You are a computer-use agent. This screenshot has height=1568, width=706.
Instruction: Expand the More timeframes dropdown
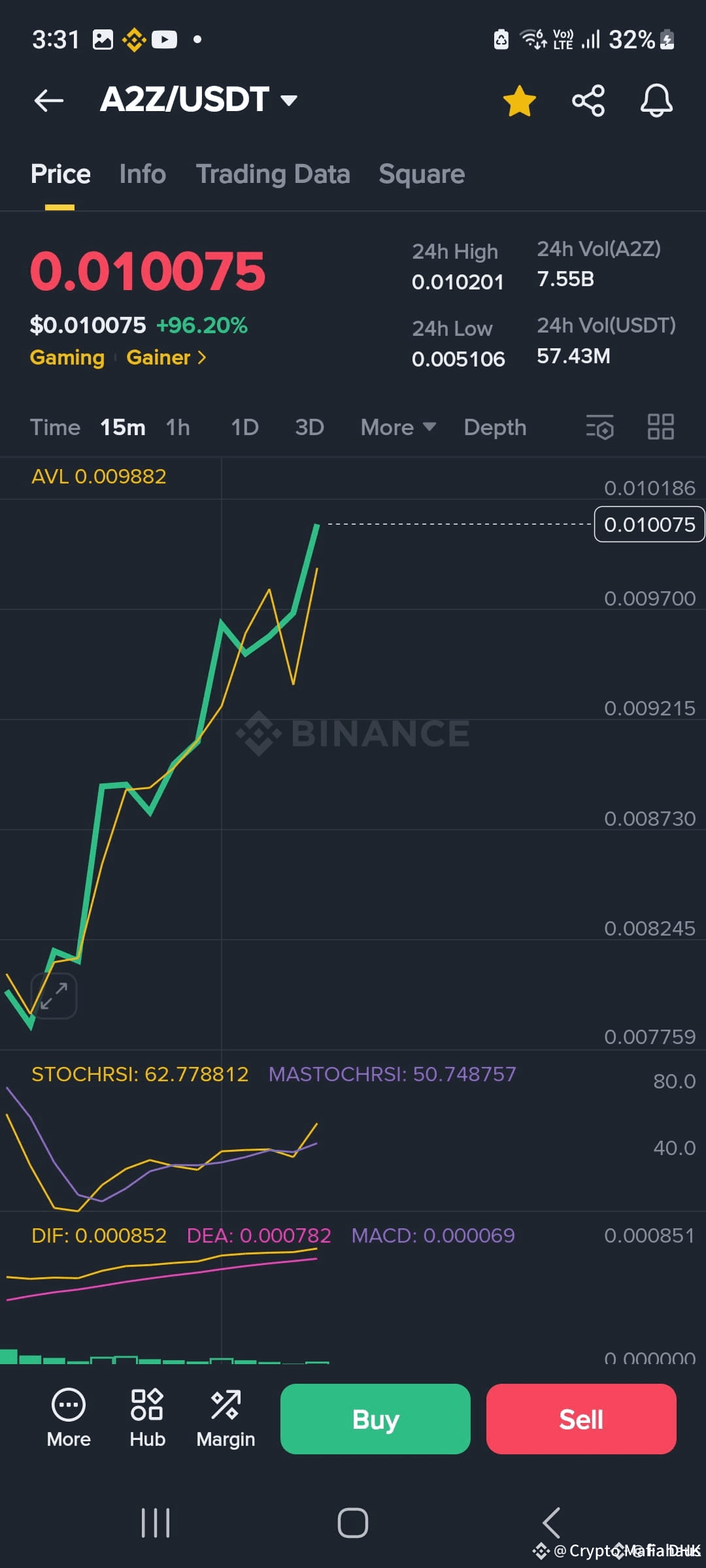point(398,427)
